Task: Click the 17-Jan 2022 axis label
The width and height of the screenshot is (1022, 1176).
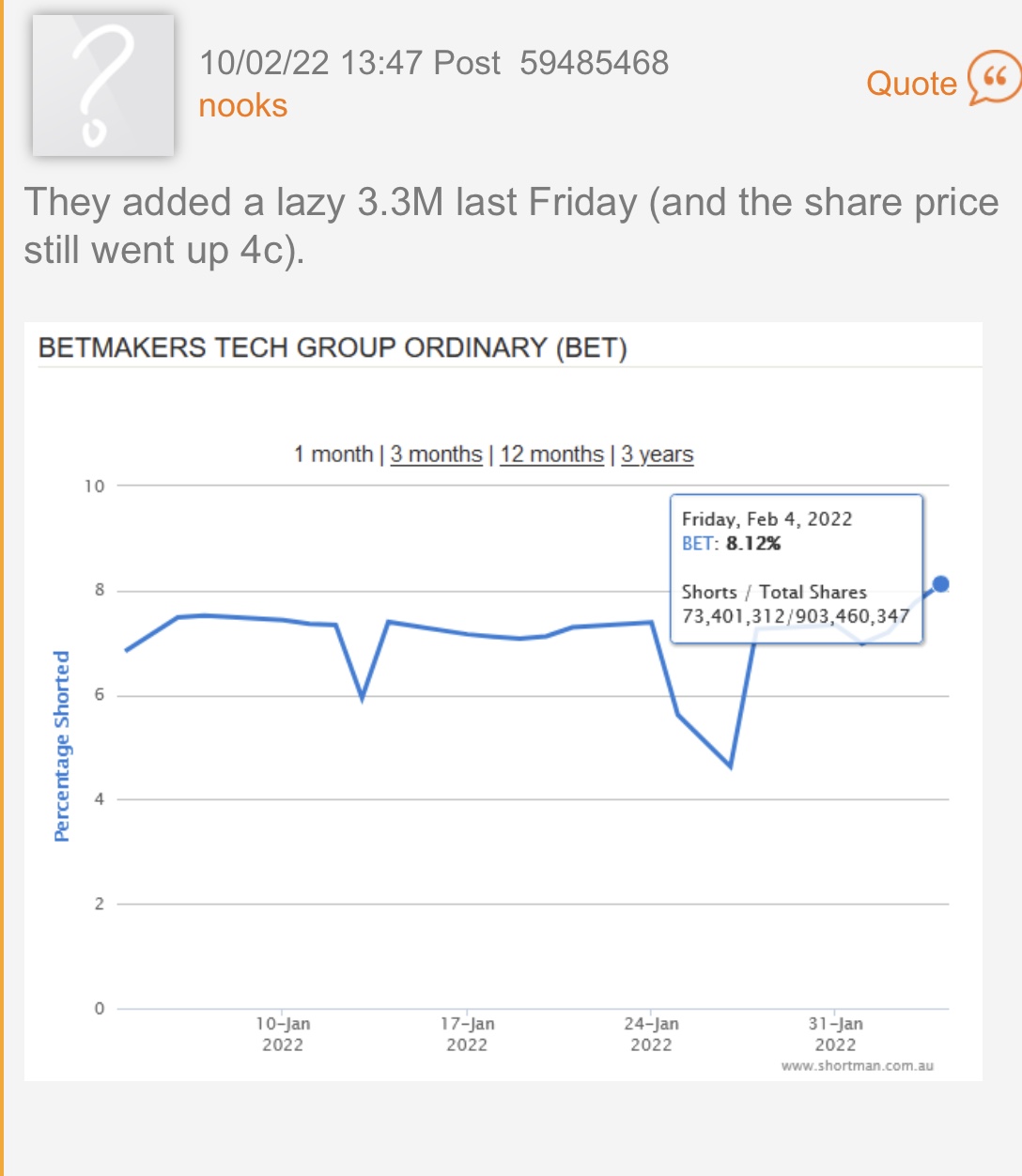Action: (467, 1034)
